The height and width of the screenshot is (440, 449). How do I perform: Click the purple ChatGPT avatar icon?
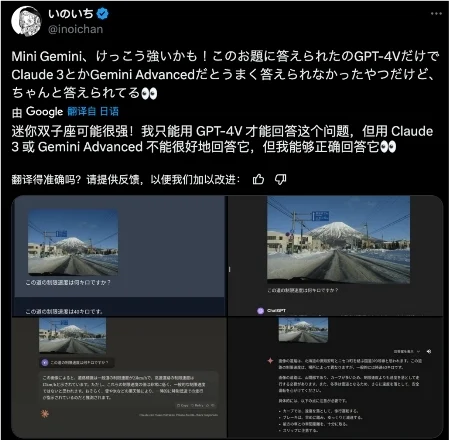click(x=260, y=311)
